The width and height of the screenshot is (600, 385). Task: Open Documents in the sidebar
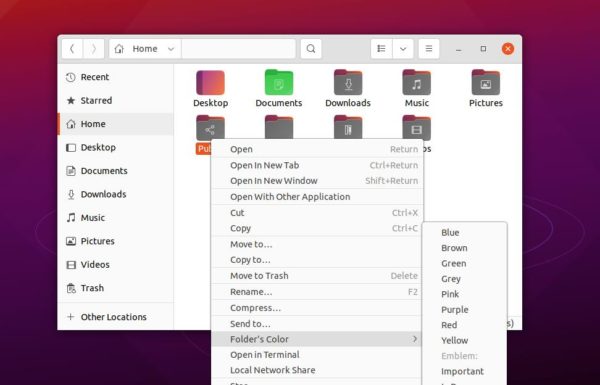click(x=116, y=171)
